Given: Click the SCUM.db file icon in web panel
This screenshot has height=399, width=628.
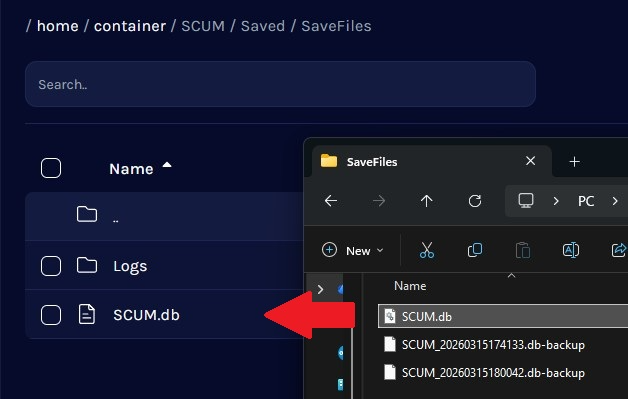Looking at the screenshot, I should (87, 314).
